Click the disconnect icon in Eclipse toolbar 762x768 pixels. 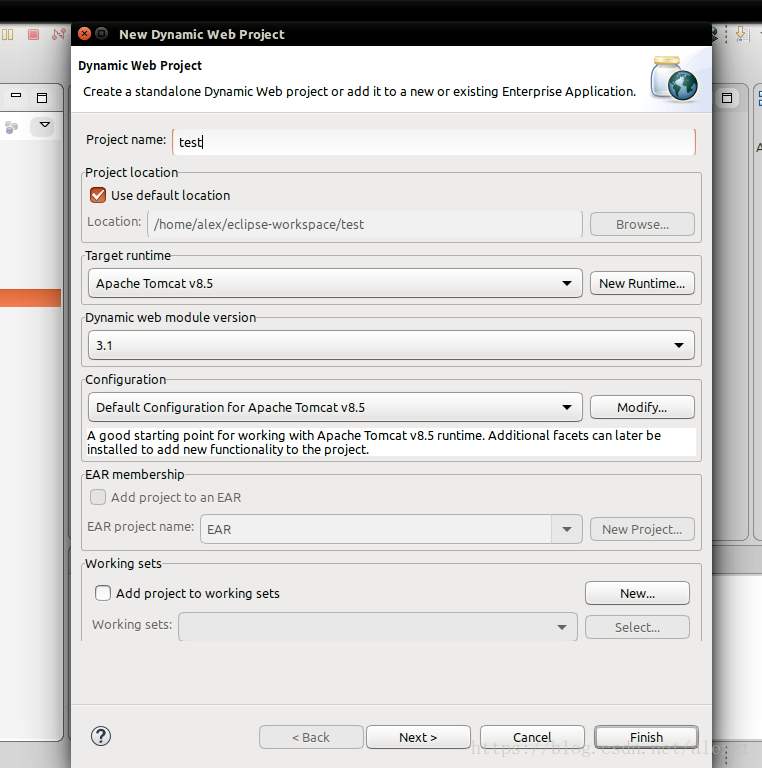click(59, 34)
